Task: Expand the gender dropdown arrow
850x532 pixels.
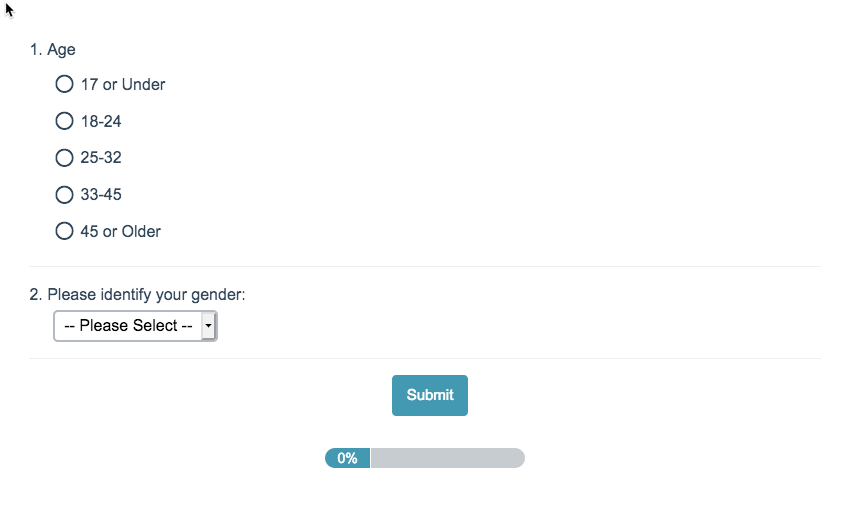Action: (x=208, y=326)
